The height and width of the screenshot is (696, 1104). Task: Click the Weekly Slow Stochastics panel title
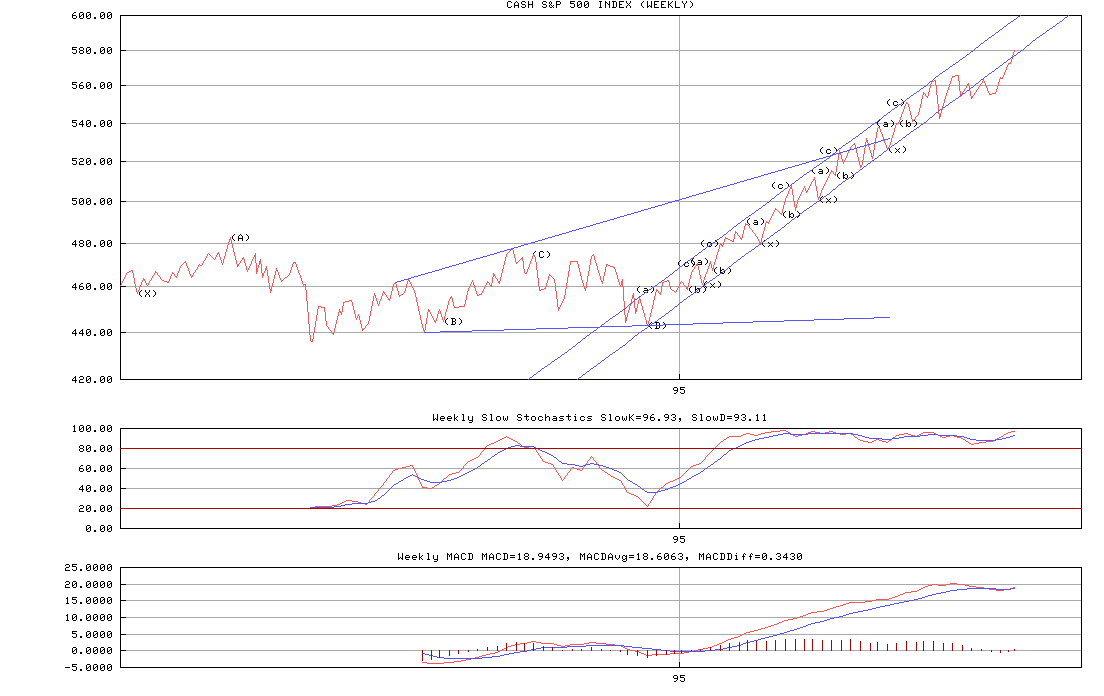tap(600, 417)
